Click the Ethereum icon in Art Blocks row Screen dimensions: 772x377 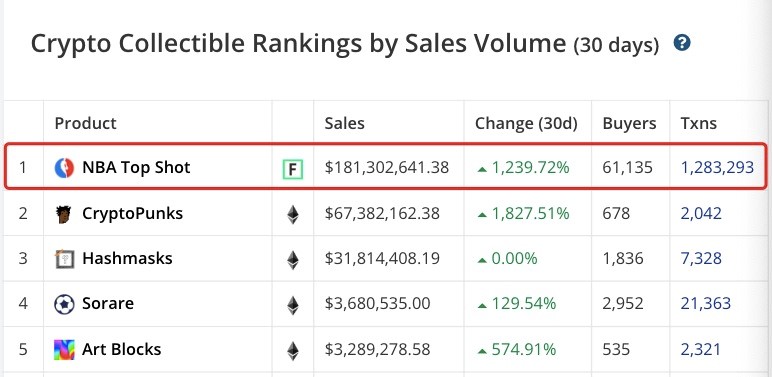tap(293, 350)
